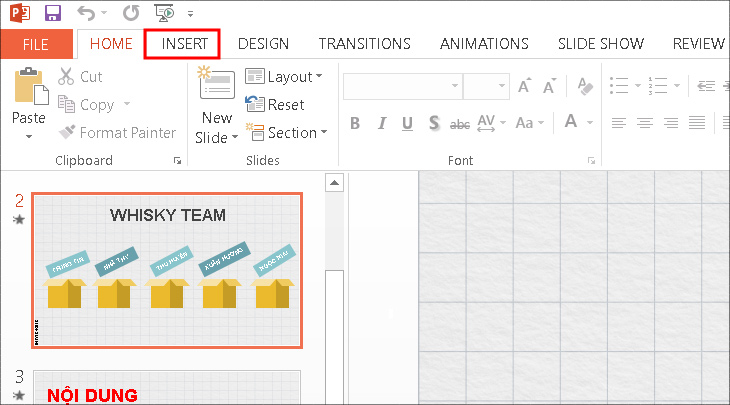Screen dimensions: 730x405
Task: Decrease font size icon
Action: pos(549,86)
